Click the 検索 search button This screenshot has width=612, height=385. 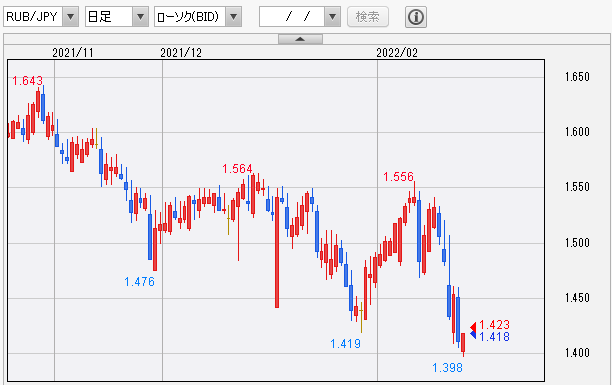[x=368, y=17]
